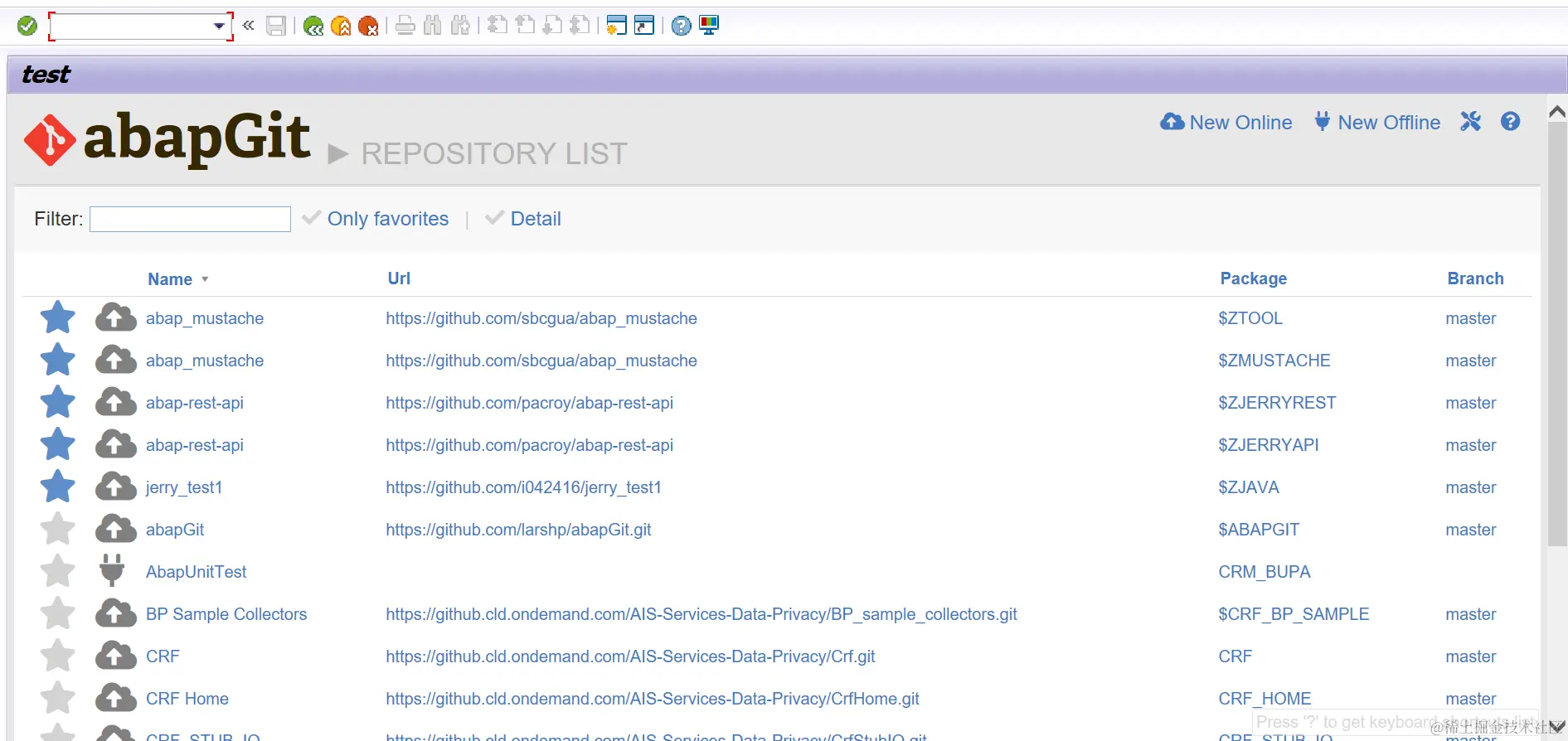The image size is (1568, 741).
Task: Click the red Cancel icon
Action: pos(368,27)
